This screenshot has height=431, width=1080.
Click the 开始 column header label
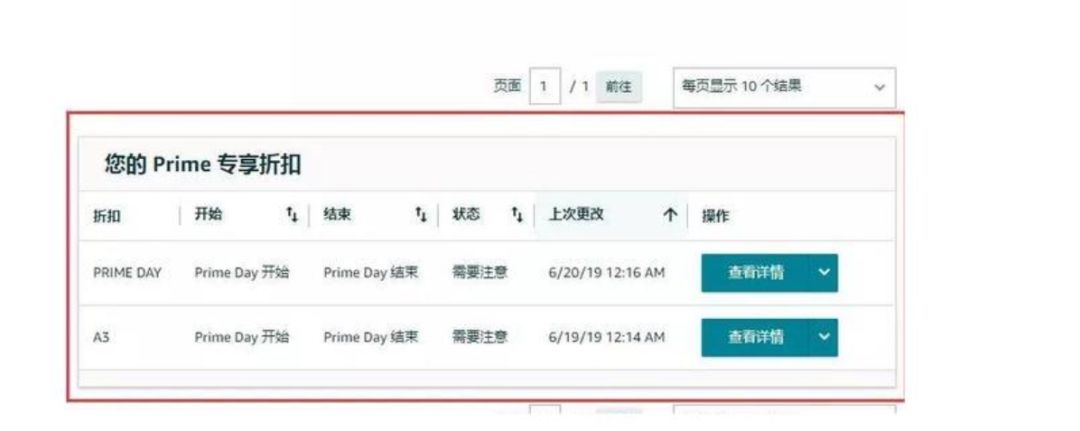click(x=208, y=214)
